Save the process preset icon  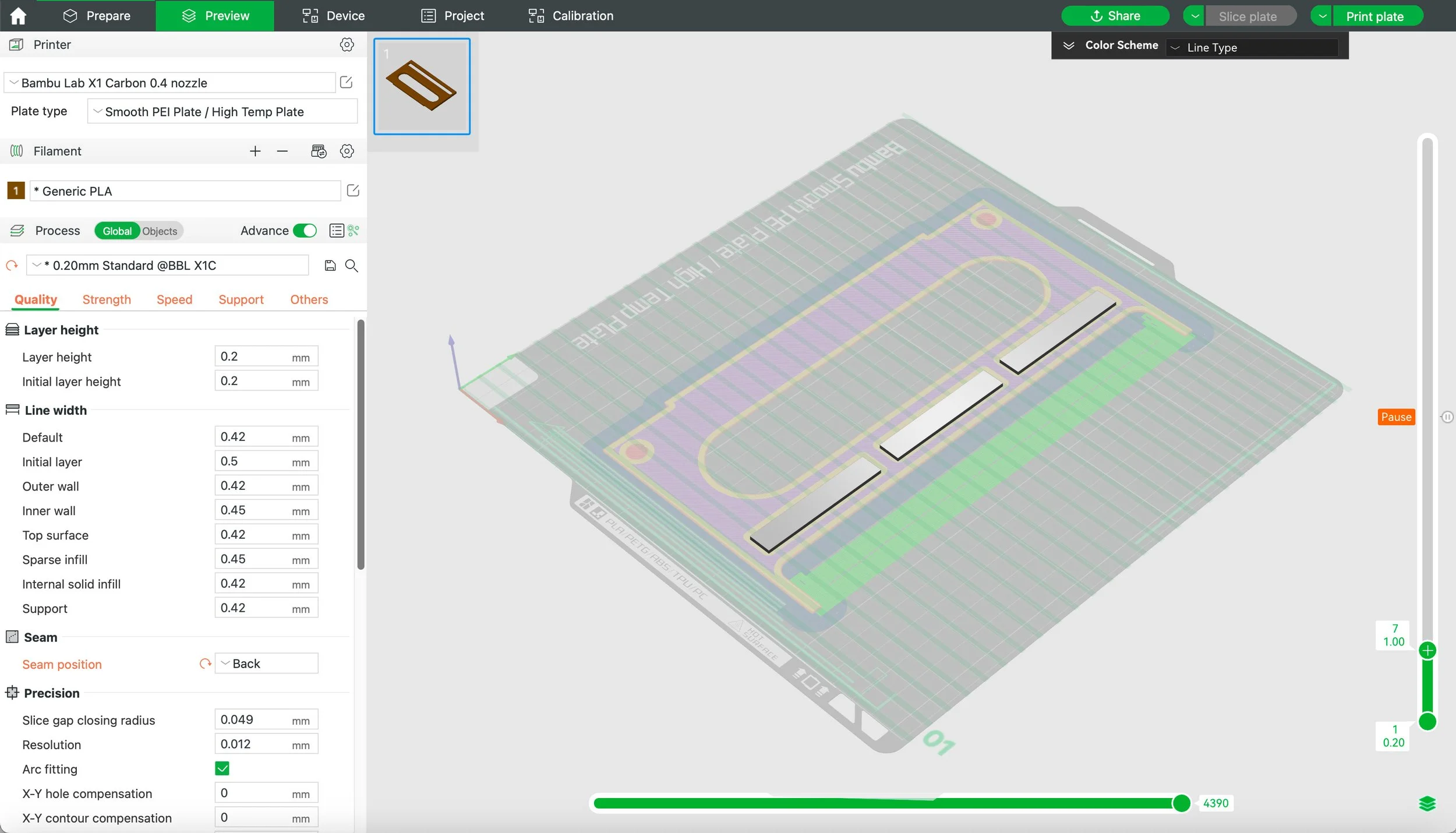click(x=330, y=266)
